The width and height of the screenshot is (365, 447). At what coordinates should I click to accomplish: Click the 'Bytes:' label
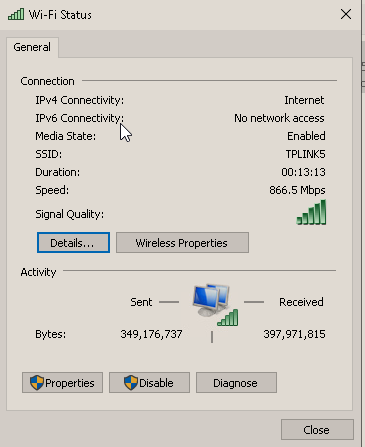click(51, 334)
